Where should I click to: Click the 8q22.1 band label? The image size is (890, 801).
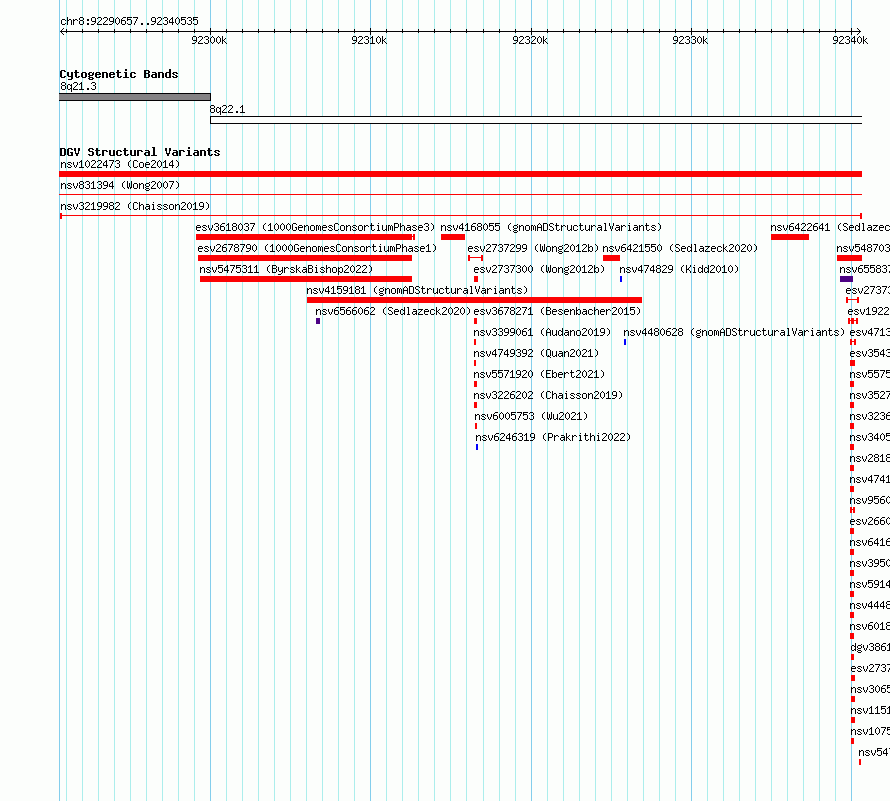(227, 109)
